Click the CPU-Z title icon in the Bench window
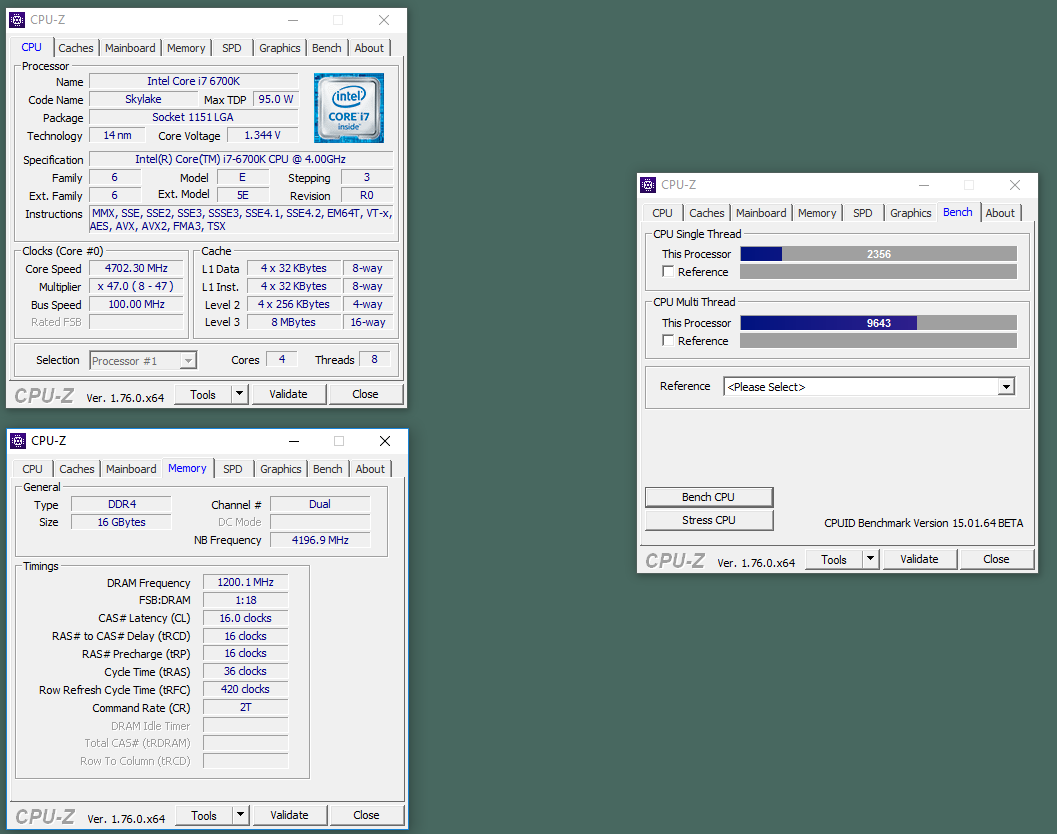This screenshot has height=834, width=1057. click(x=648, y=185)
